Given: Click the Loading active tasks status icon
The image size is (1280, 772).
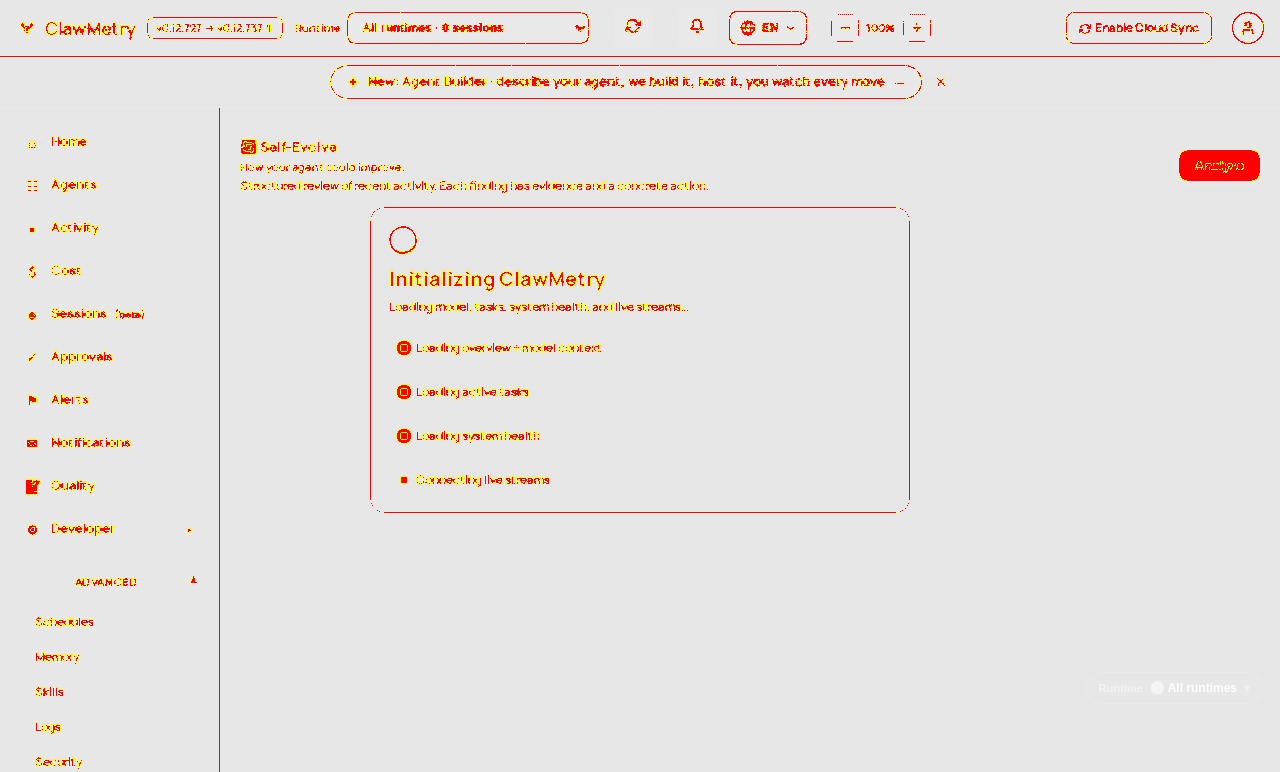Looking at the screenshot, I should point(404,392).
